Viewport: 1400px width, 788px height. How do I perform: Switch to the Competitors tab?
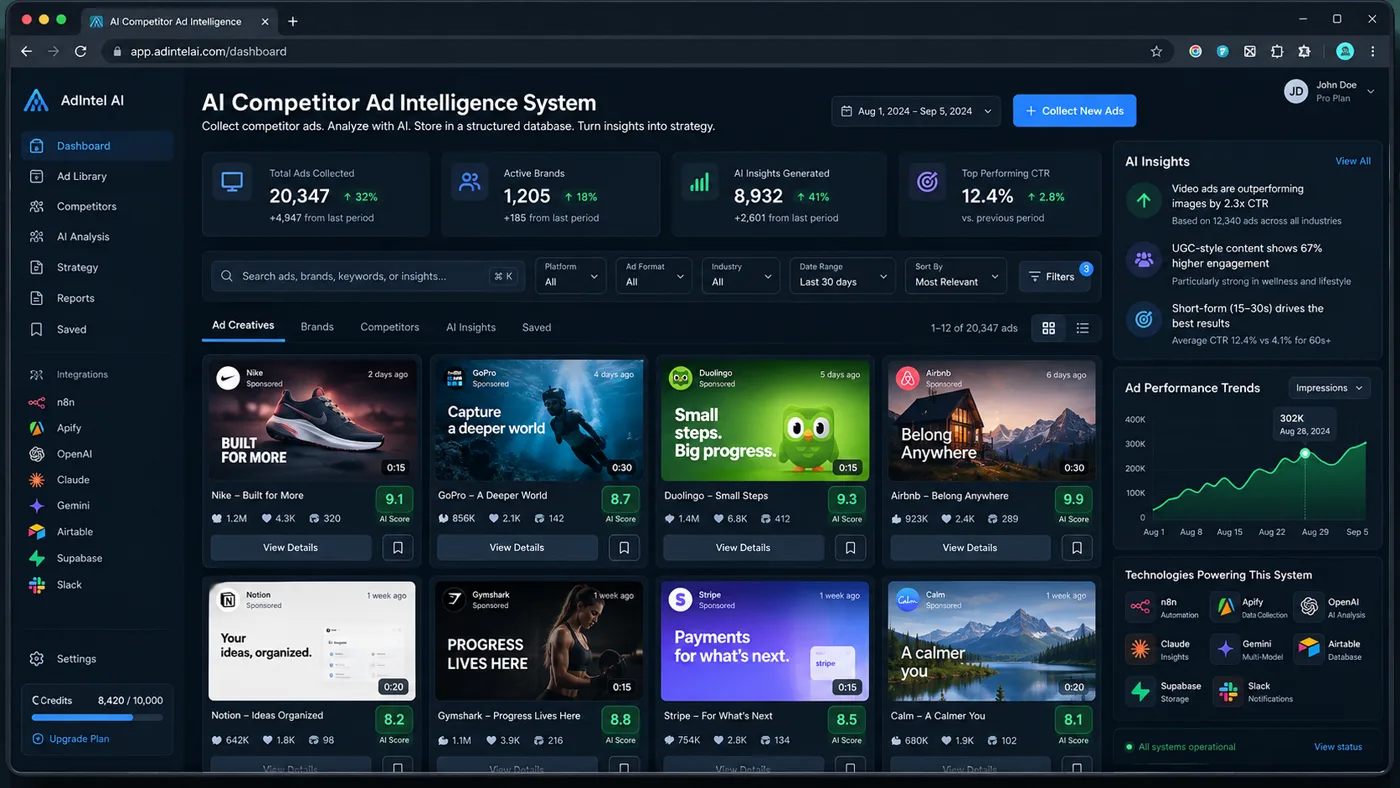(x=390, y=327)
